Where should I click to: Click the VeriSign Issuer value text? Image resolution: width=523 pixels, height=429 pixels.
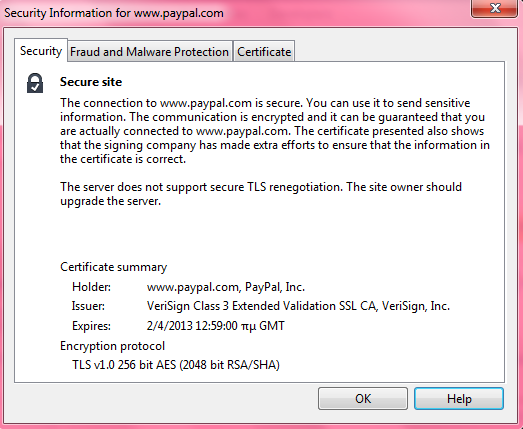[298, 306]
